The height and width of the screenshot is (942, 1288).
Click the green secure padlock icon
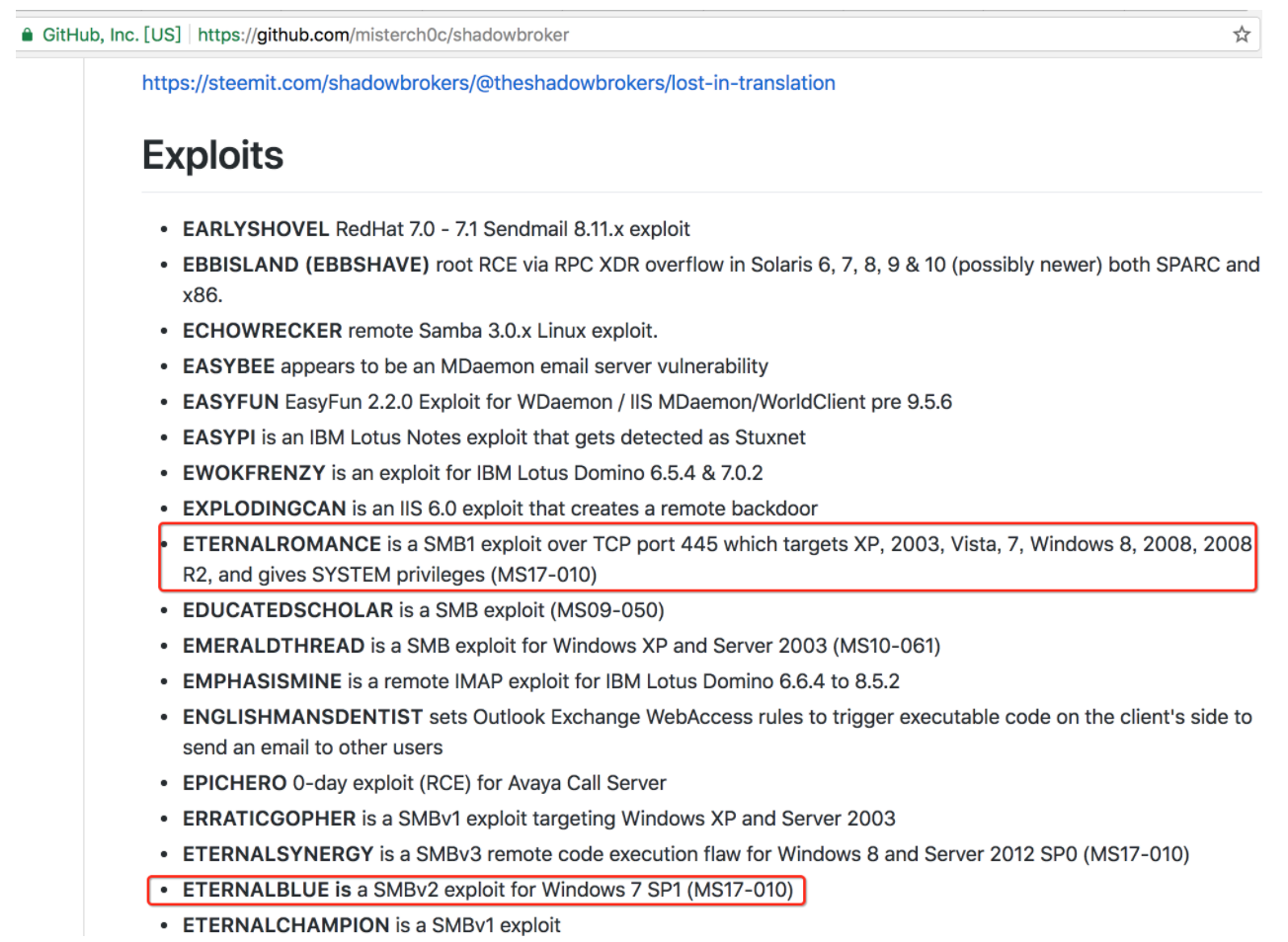pyautogui.click(x=28, y=35)
